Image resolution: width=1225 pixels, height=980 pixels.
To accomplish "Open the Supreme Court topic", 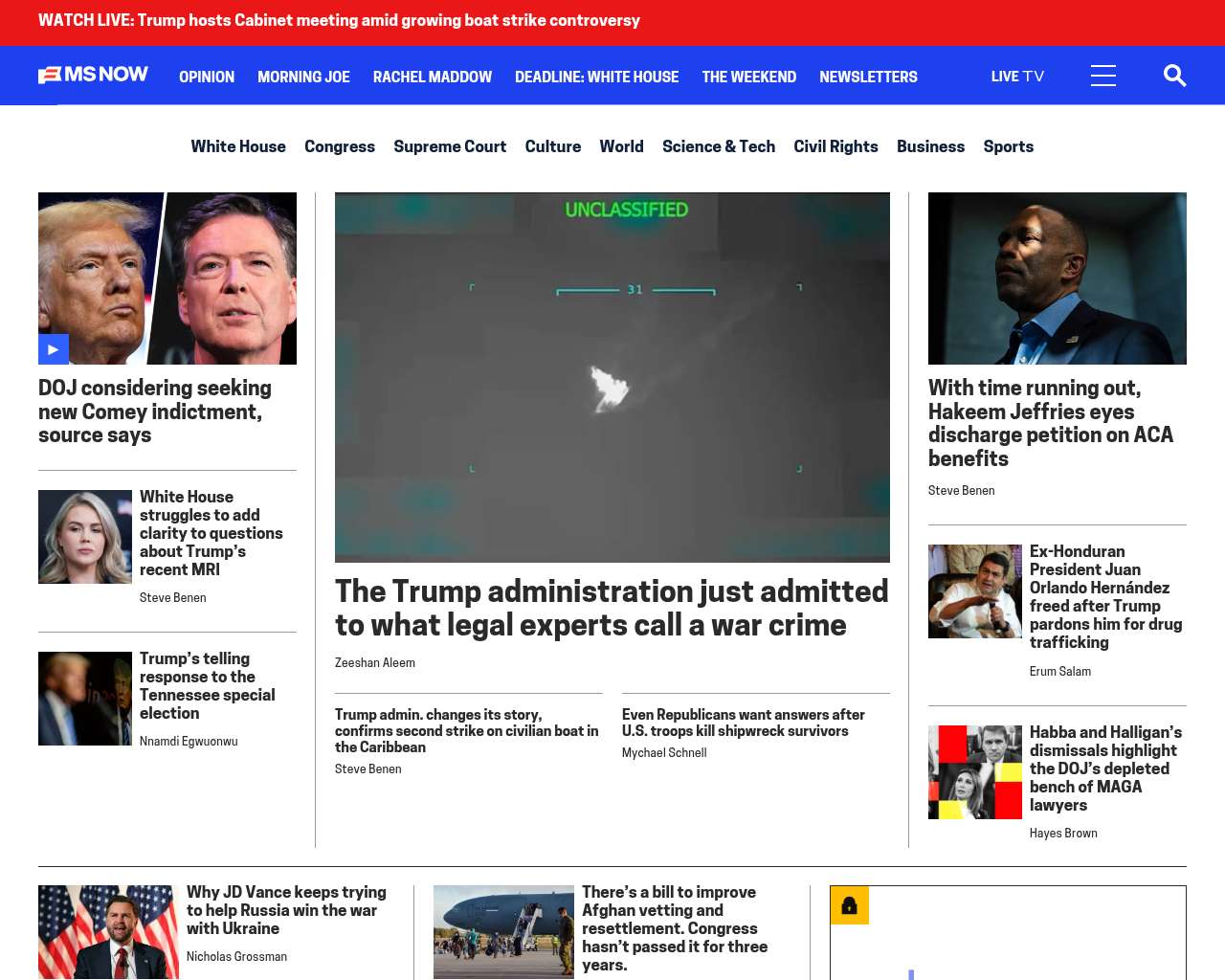I will point(450,146).
